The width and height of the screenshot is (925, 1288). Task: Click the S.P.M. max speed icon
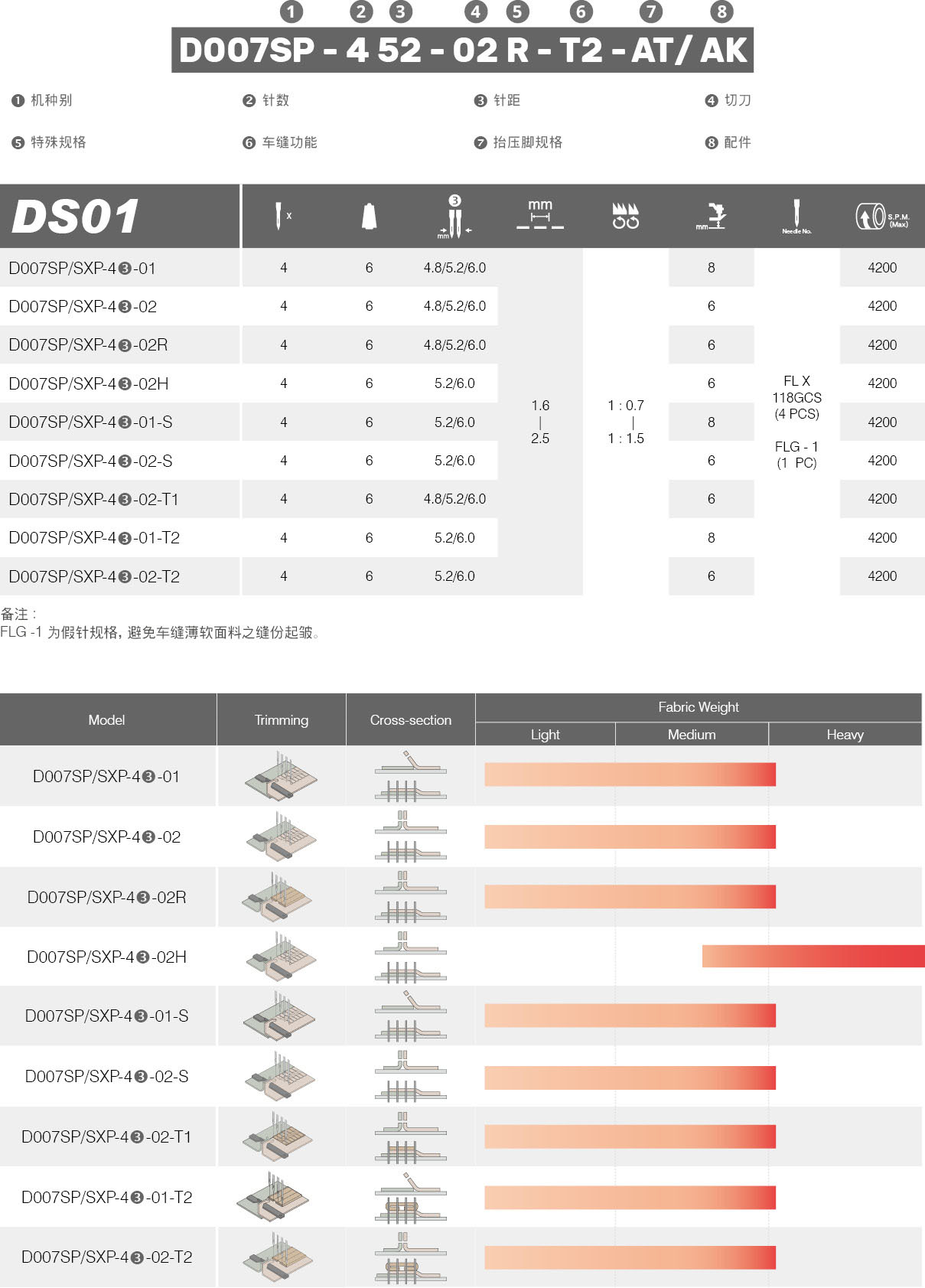click(881, 217)
